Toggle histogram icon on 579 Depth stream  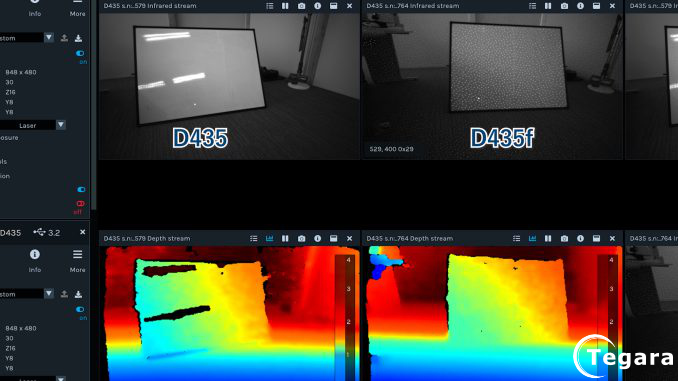point(269,239)
